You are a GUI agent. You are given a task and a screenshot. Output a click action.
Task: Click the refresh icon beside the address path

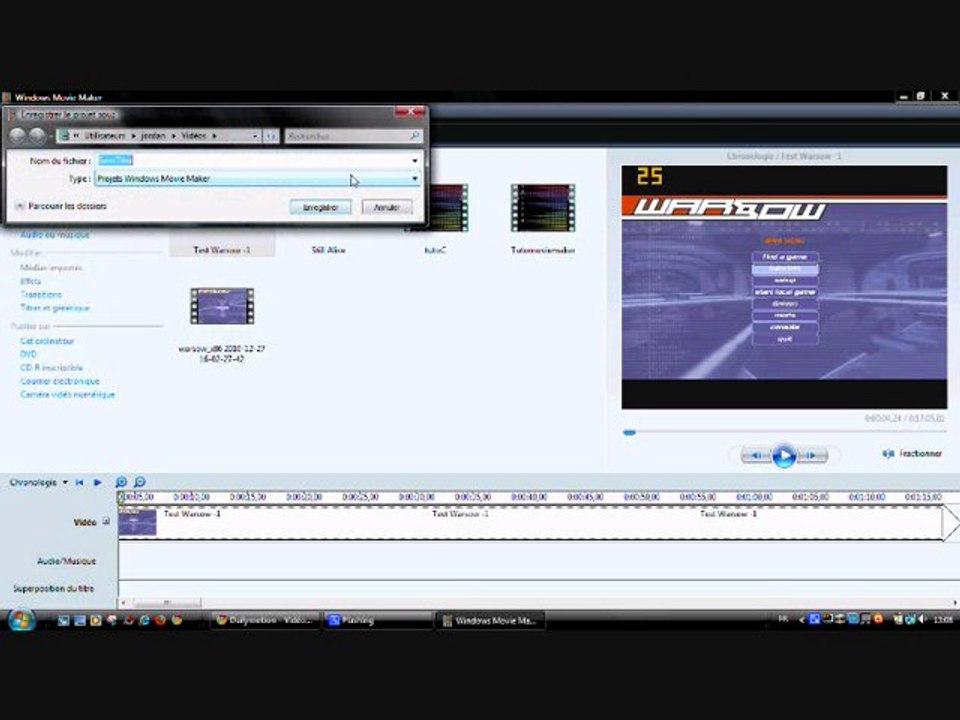[x=271, y=136]
